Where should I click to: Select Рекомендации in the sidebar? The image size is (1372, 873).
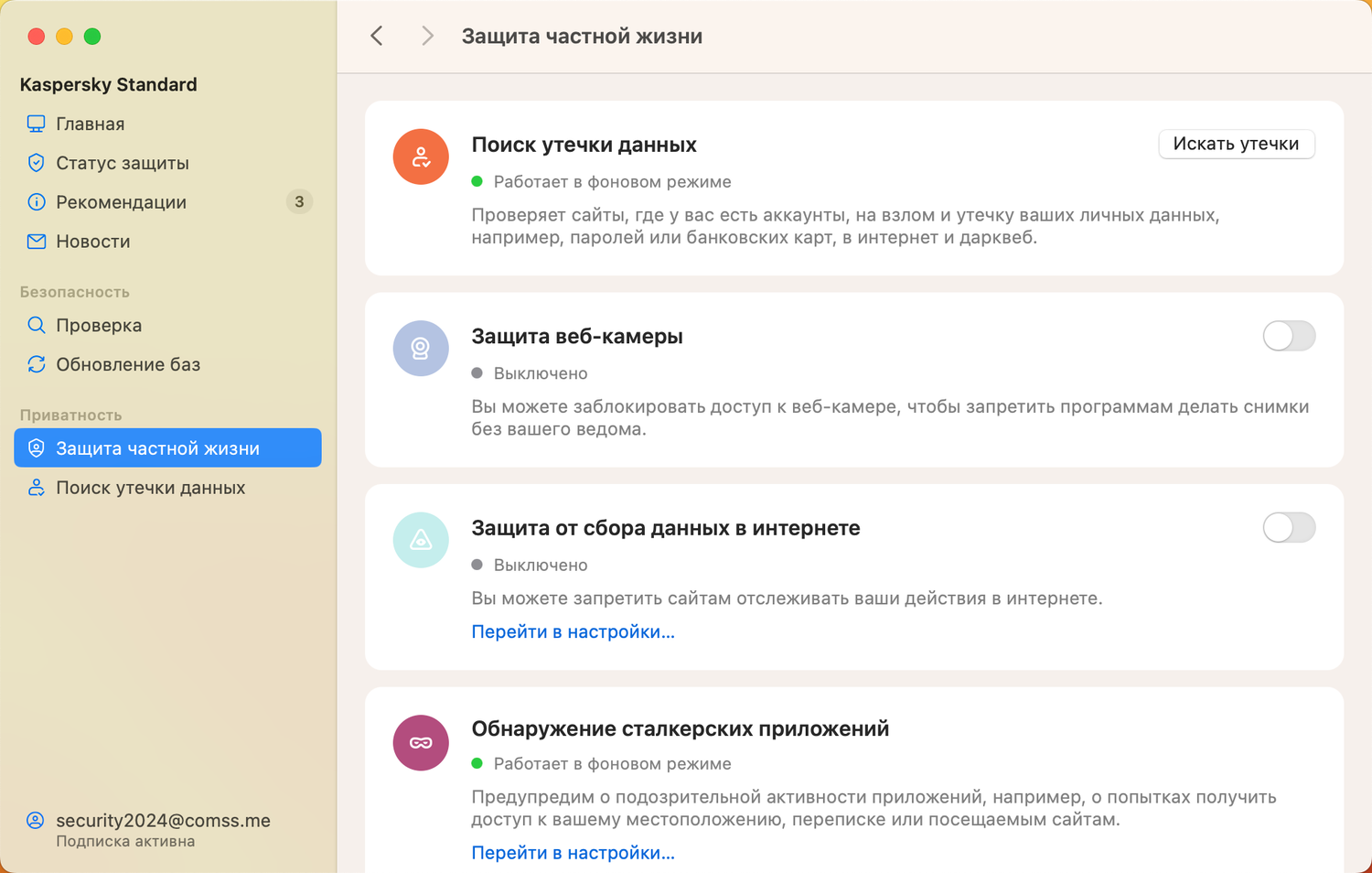pos(121,202)
